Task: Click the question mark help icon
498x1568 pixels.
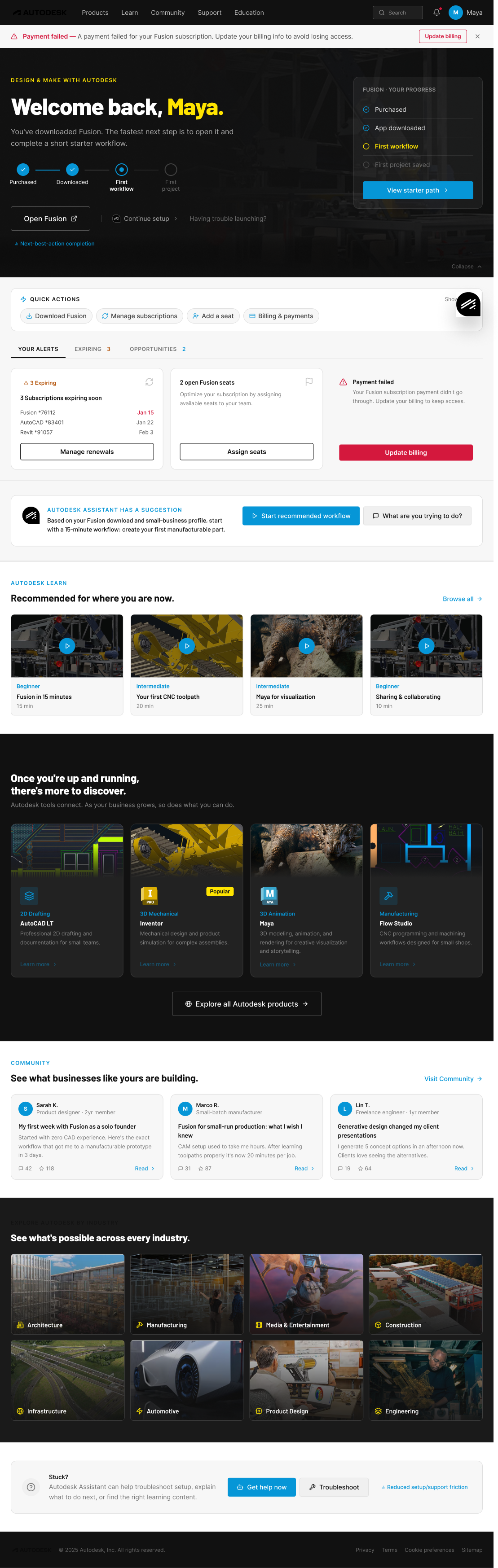Action: point(31,1486)
